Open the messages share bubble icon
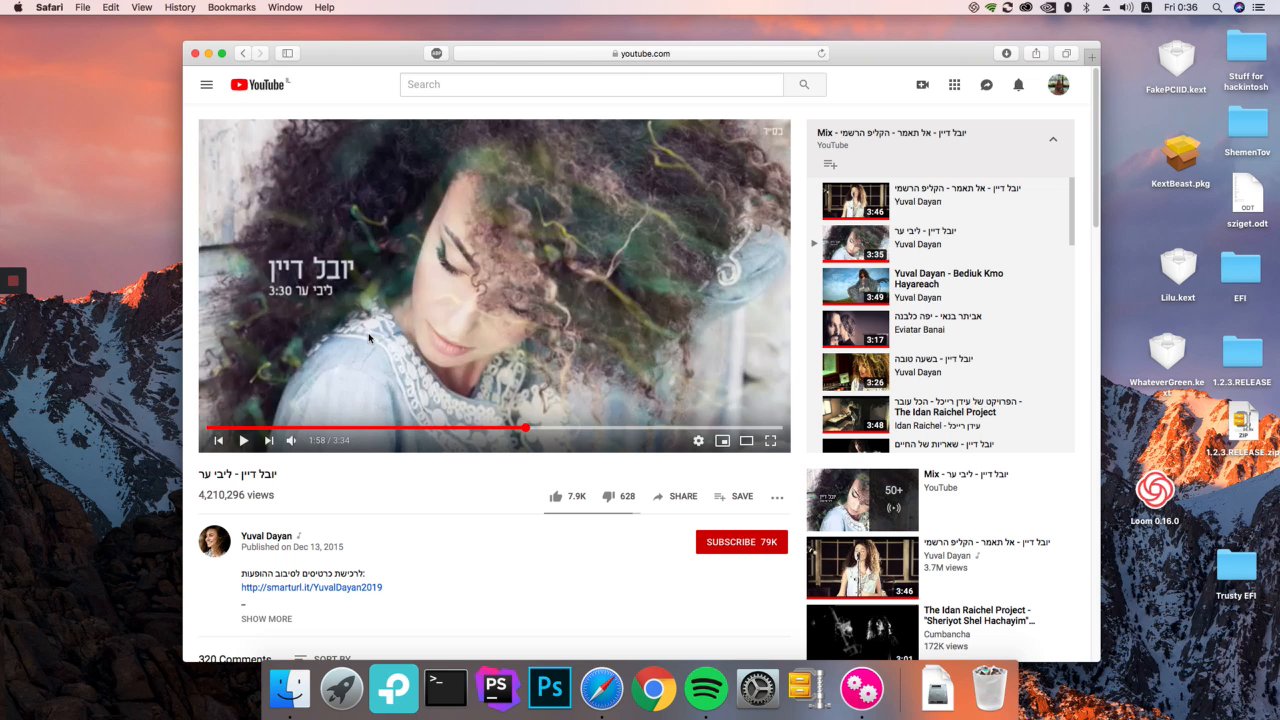 986,85
